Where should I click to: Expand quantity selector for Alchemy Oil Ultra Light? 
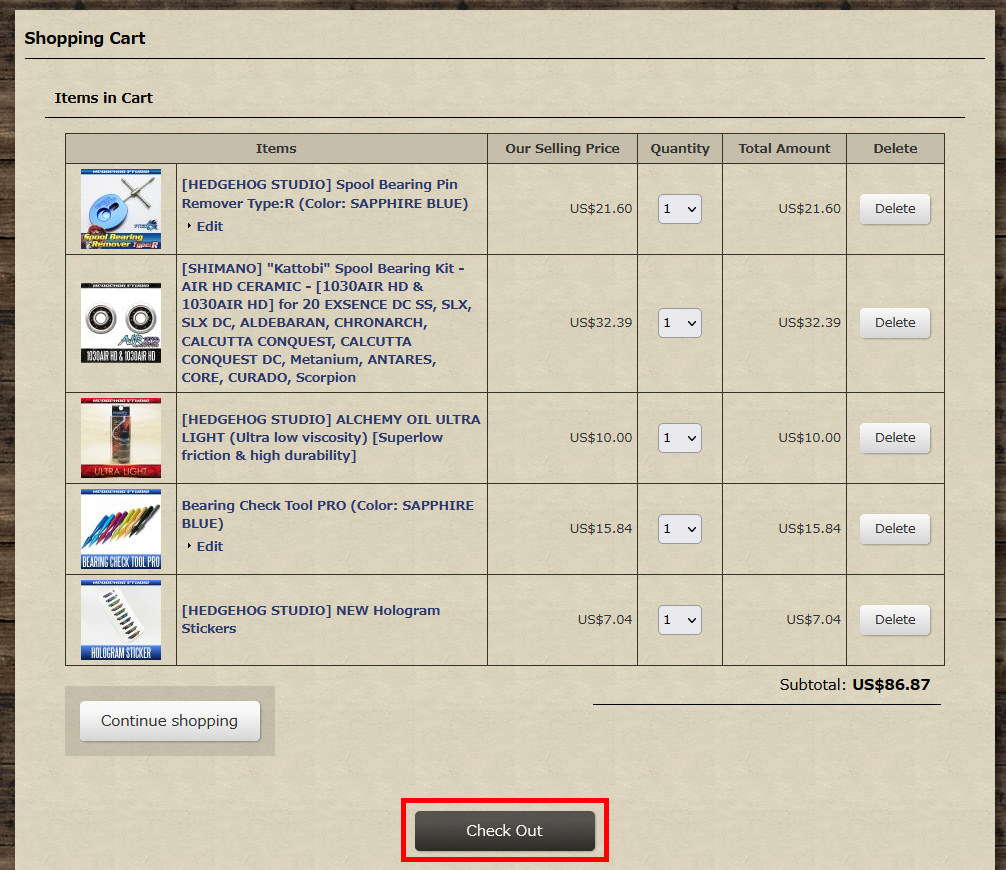(x=679, y=438)
